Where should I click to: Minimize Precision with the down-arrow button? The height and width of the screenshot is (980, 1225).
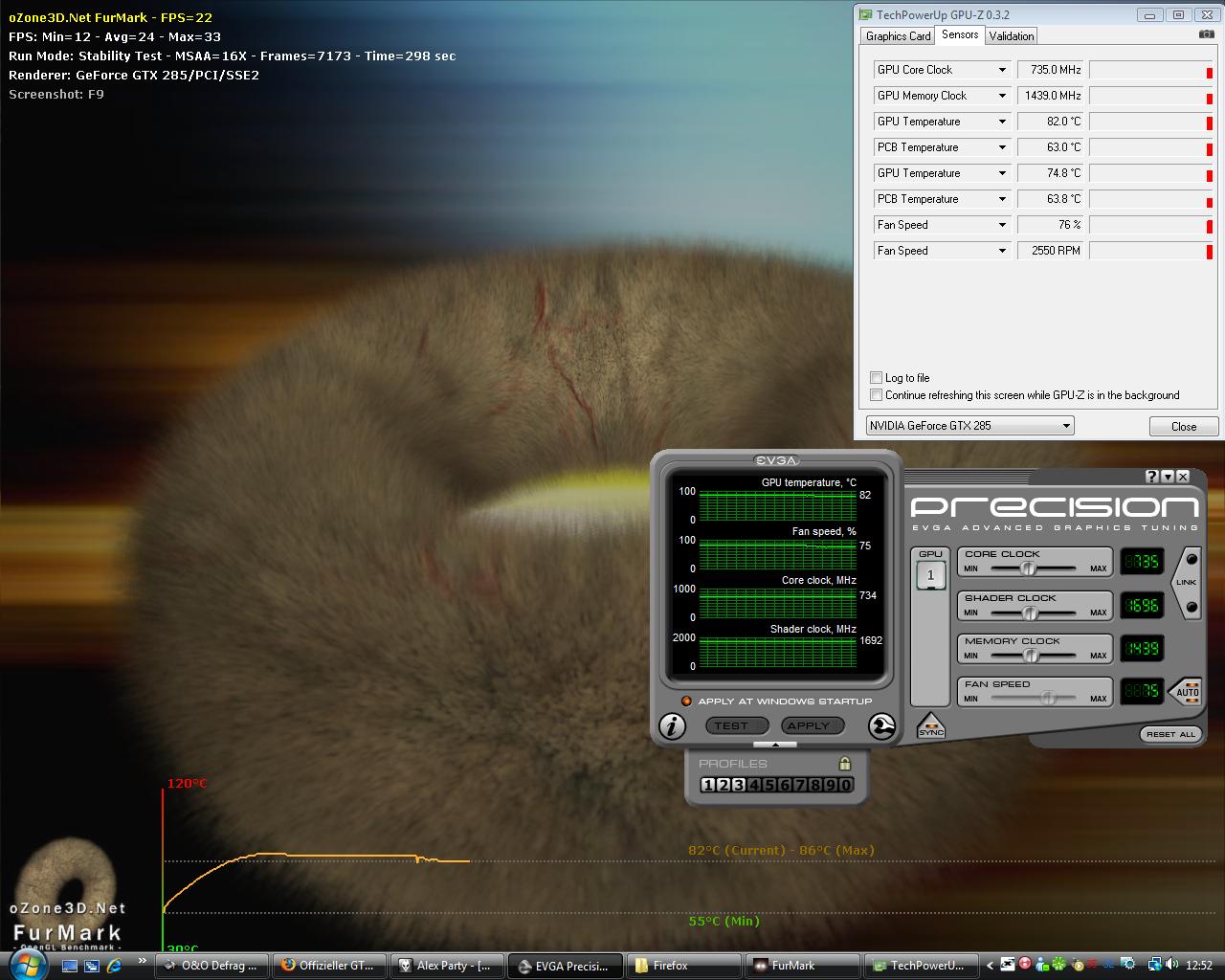point(1168,477)
